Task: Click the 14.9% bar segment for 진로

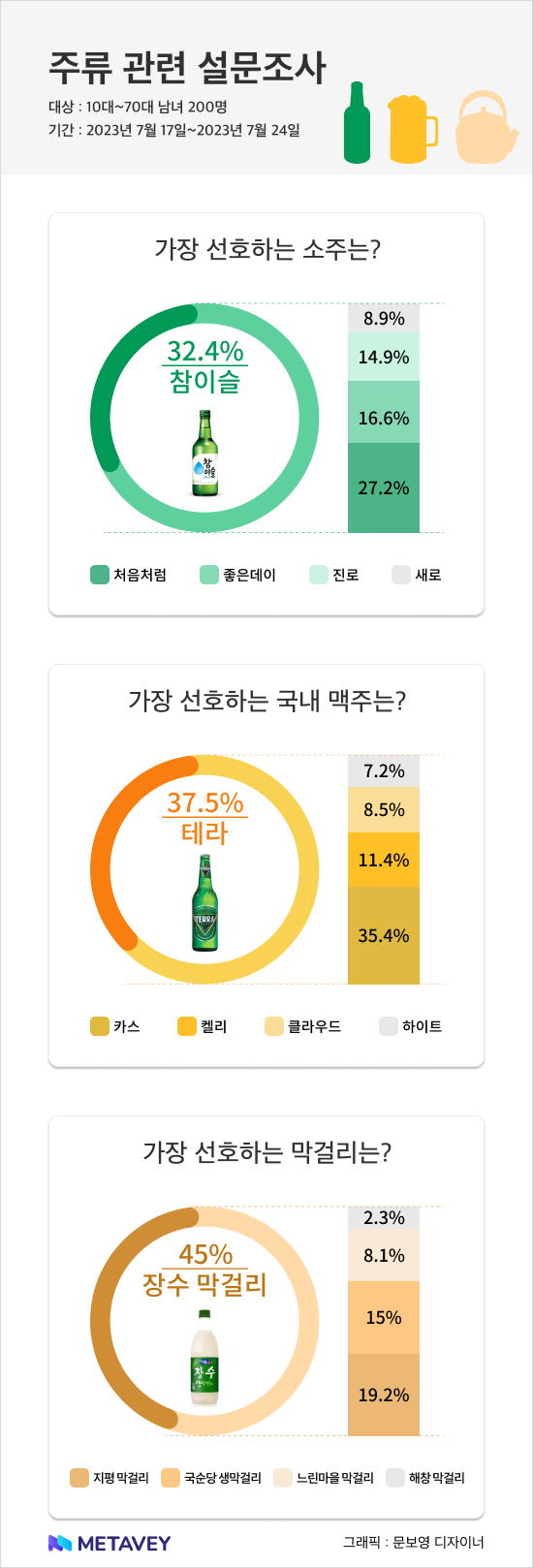Action: pos(384,357)
